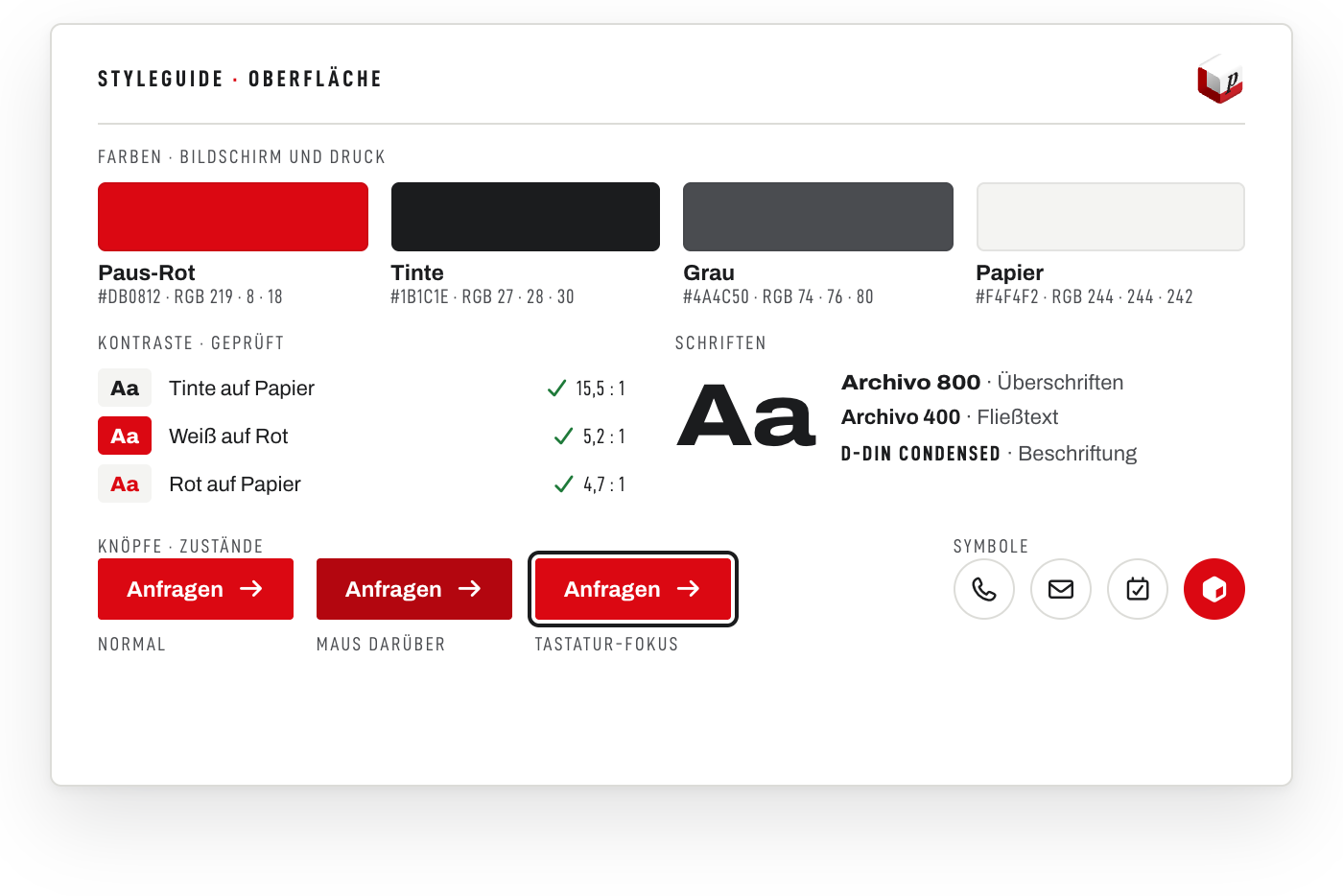Select the Paus-Rot color swatch
1343x896 pixels.
coord(233,217)
